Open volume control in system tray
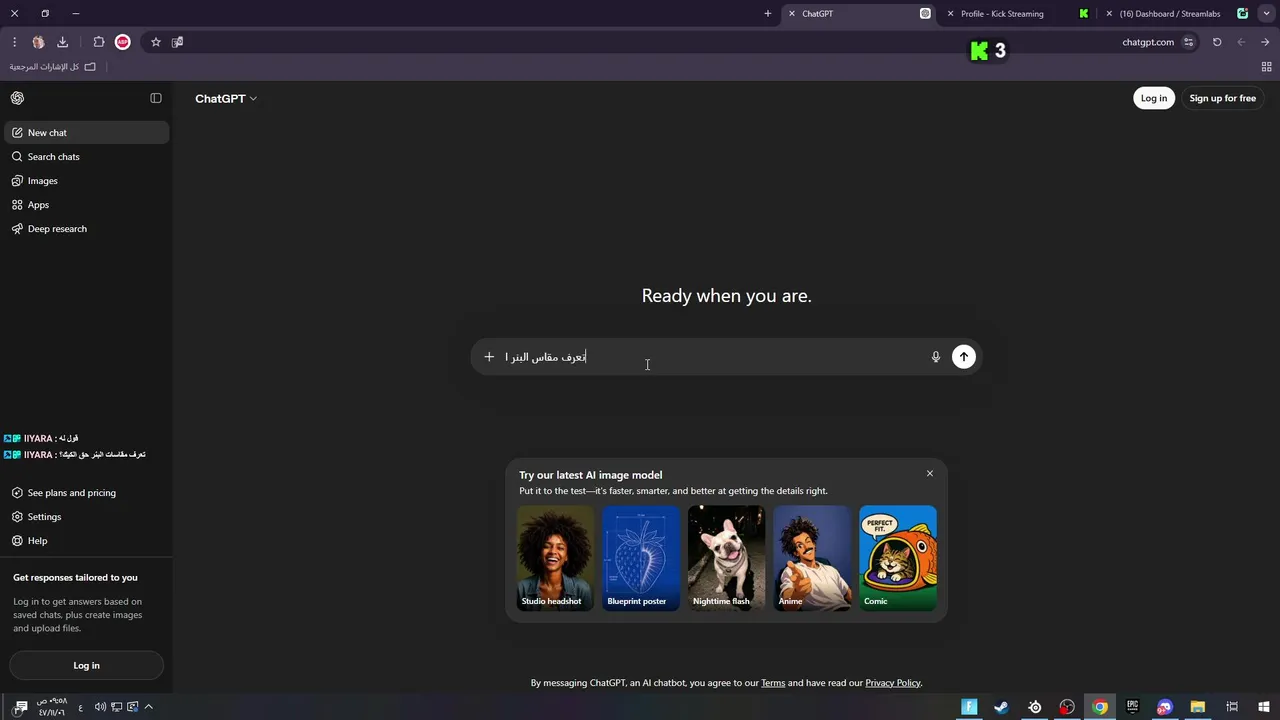This screenshot has width=1280, height=720. point(100,707)
